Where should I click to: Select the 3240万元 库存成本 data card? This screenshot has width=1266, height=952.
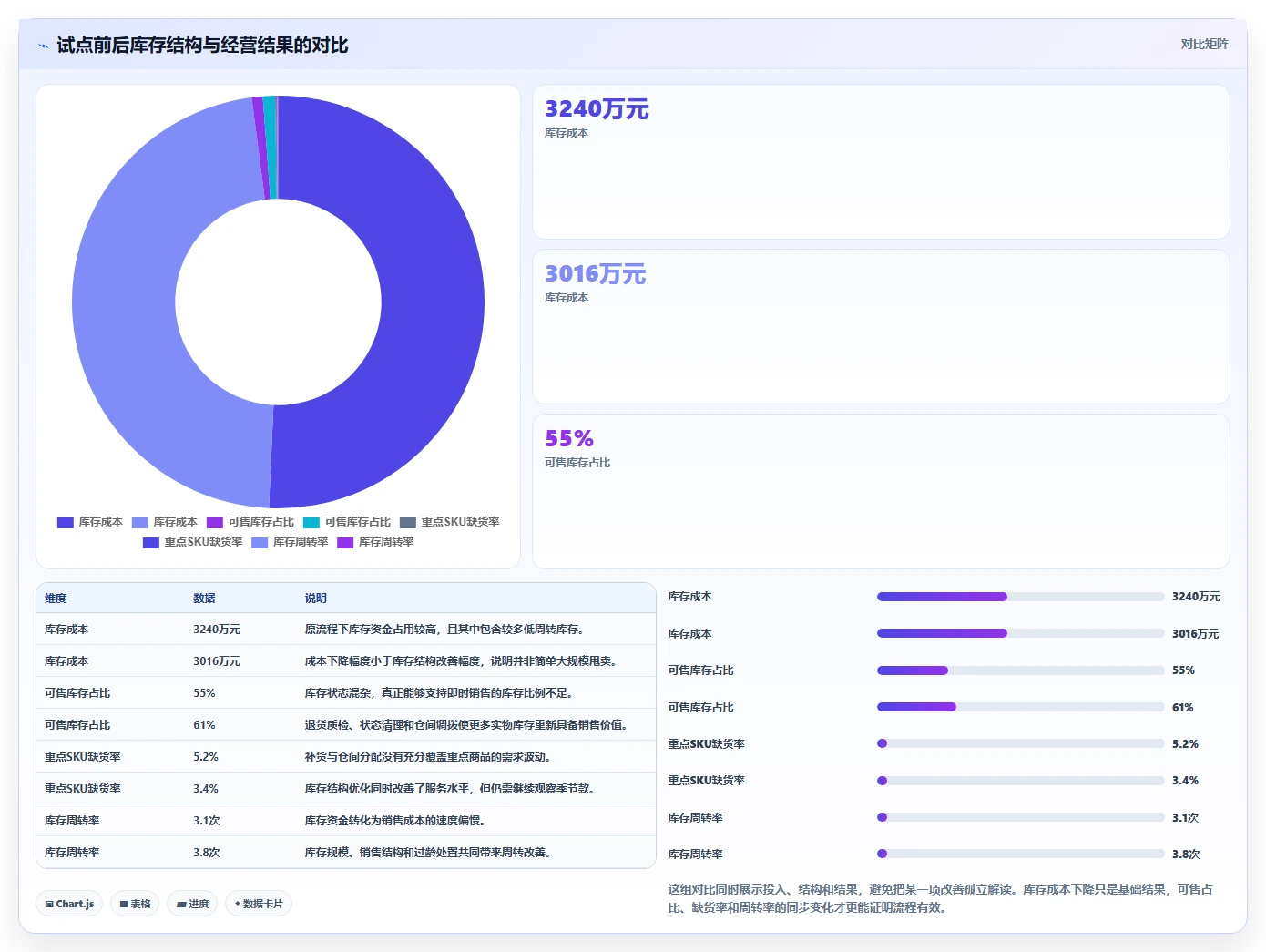(881, 162)
